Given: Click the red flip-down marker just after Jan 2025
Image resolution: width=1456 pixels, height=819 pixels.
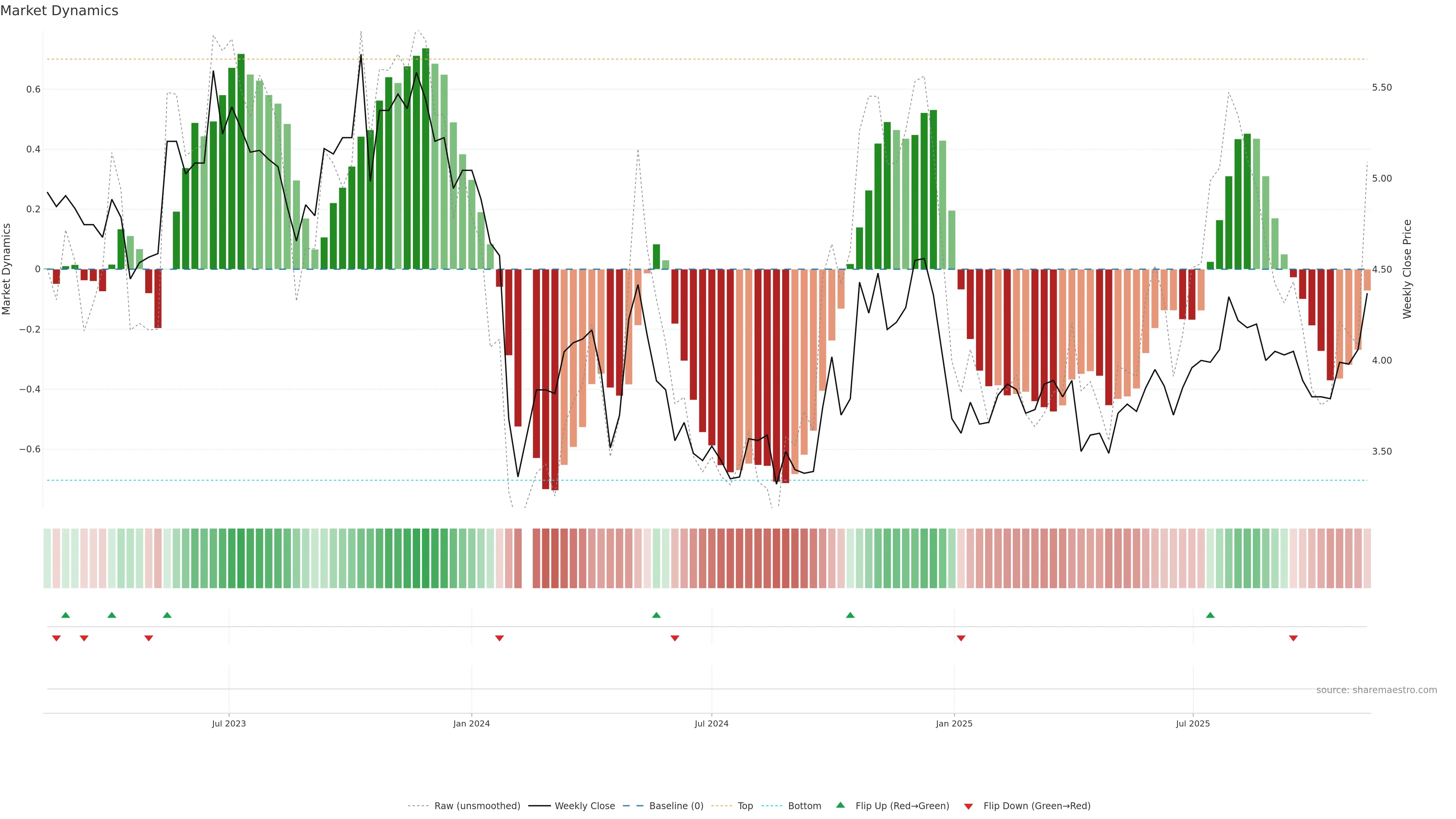Looking at the screenshot, I should (x=961, y=638).
